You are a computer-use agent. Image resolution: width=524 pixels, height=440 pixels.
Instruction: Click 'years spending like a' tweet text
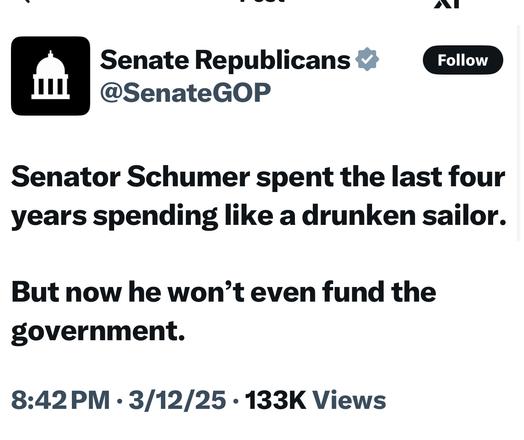(x=153, y=216)
